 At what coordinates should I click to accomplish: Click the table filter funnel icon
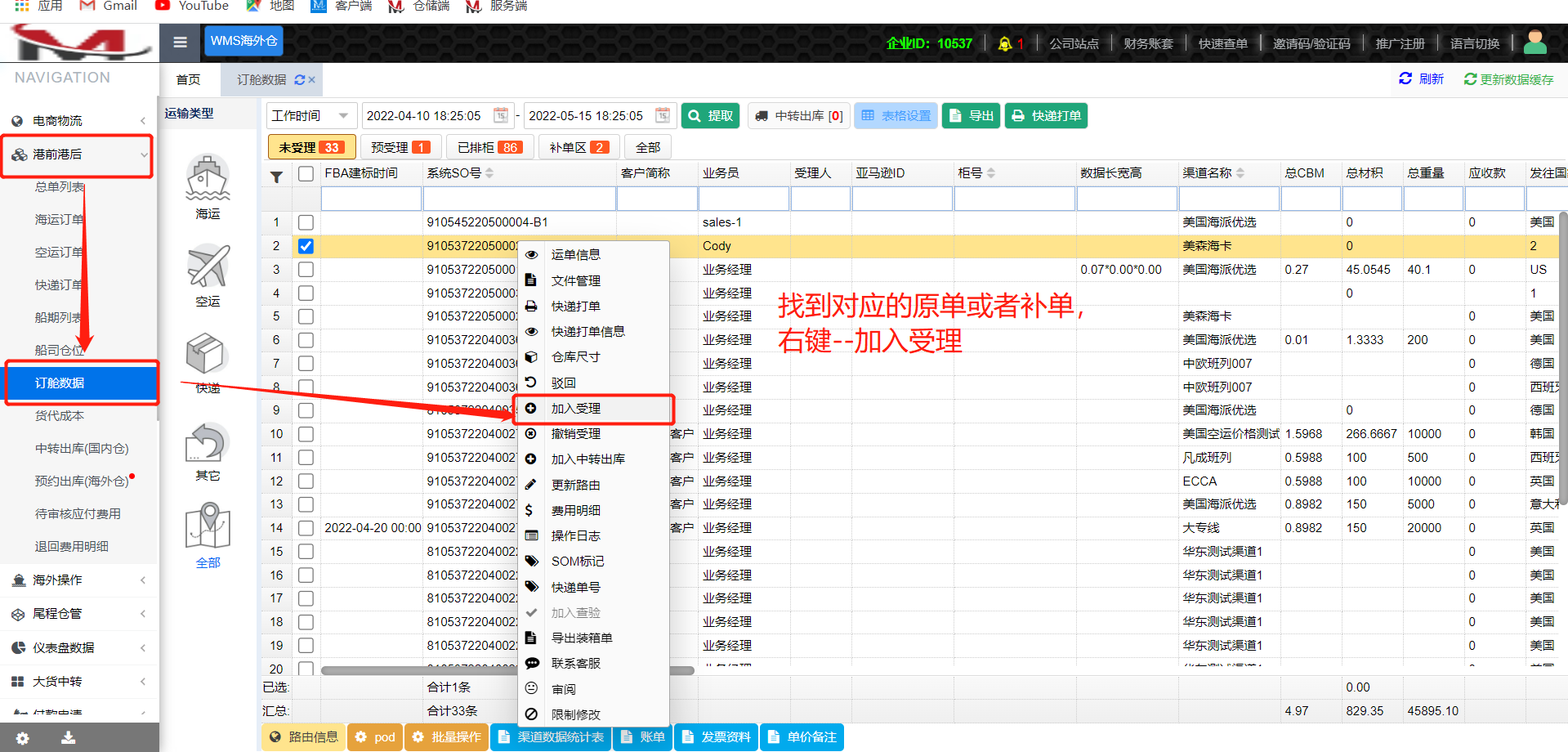[x=276, y=176]
